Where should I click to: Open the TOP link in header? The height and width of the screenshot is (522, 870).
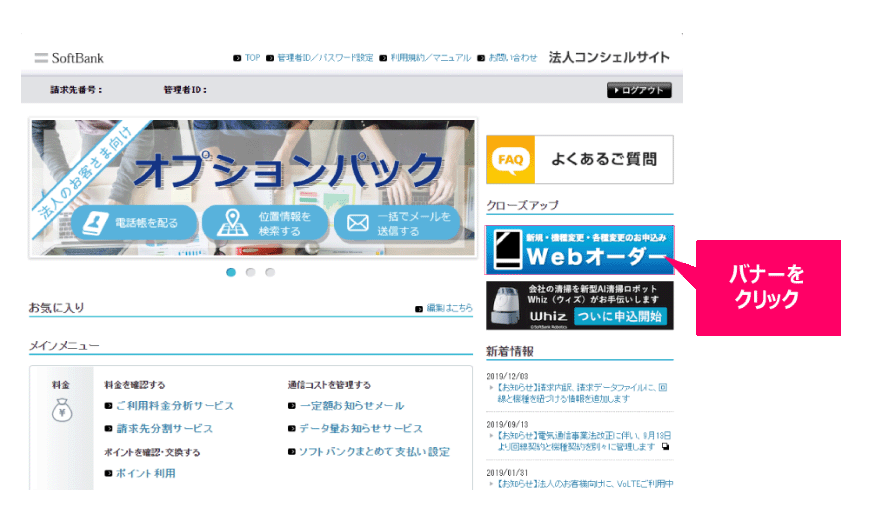pyautogui.click(x=252, y=58)
